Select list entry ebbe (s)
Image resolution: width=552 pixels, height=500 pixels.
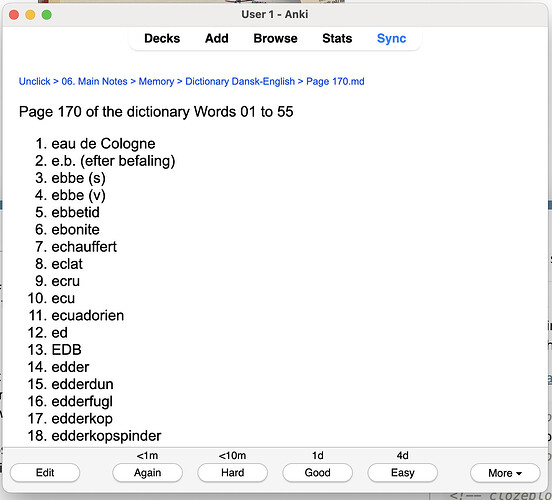tap(79, 178)
